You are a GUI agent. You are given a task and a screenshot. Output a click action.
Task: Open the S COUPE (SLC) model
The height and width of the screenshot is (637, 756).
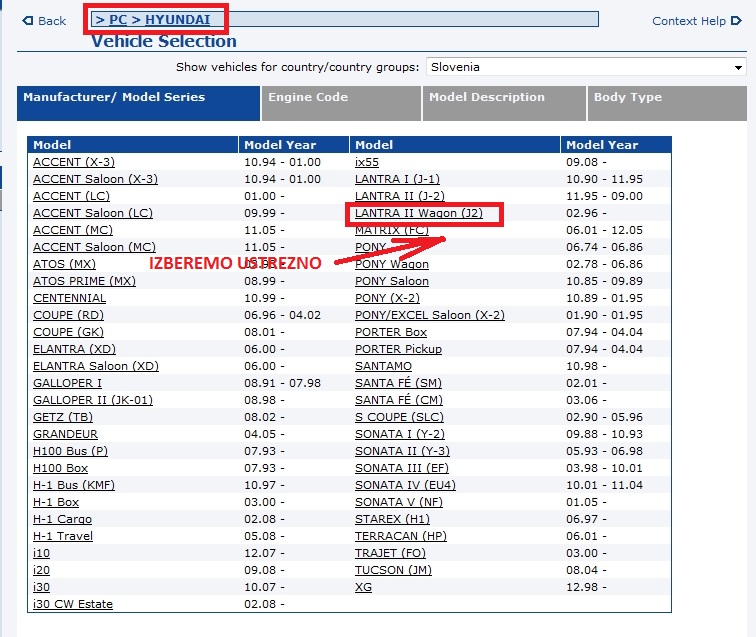pyautogui.click(x=399, y=417)
